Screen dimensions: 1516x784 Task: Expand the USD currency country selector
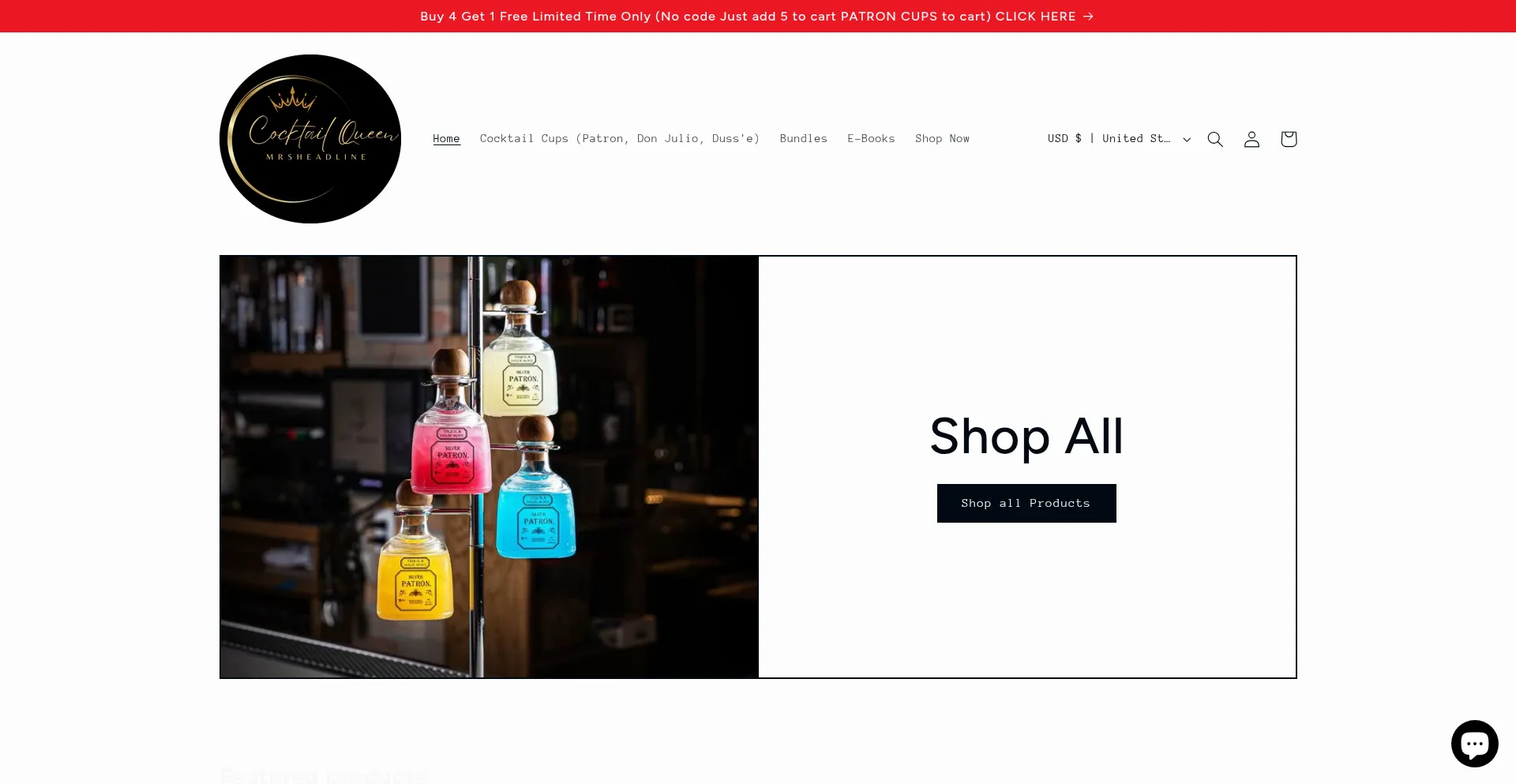click(x=1119, y=139)
